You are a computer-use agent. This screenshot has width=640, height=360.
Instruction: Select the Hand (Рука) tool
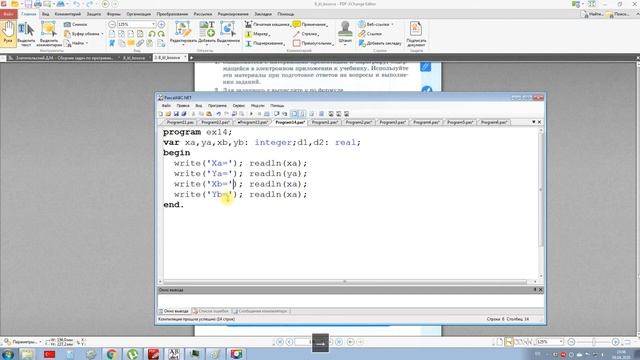[8, 33]
